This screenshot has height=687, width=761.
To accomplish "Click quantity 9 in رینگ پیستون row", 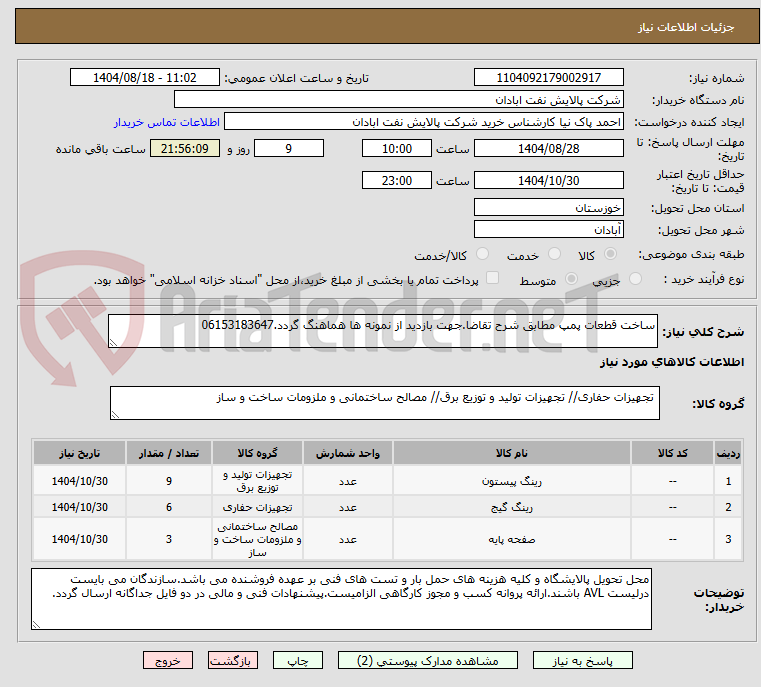I will pos(169,481).
